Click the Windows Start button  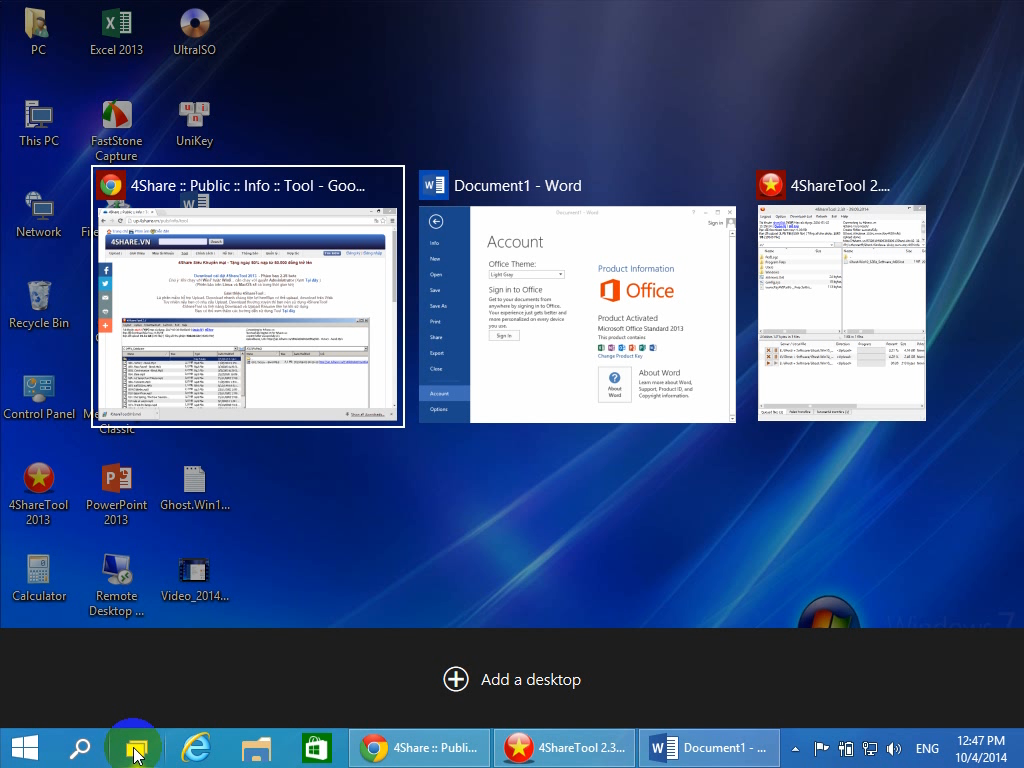click(25, 748)
